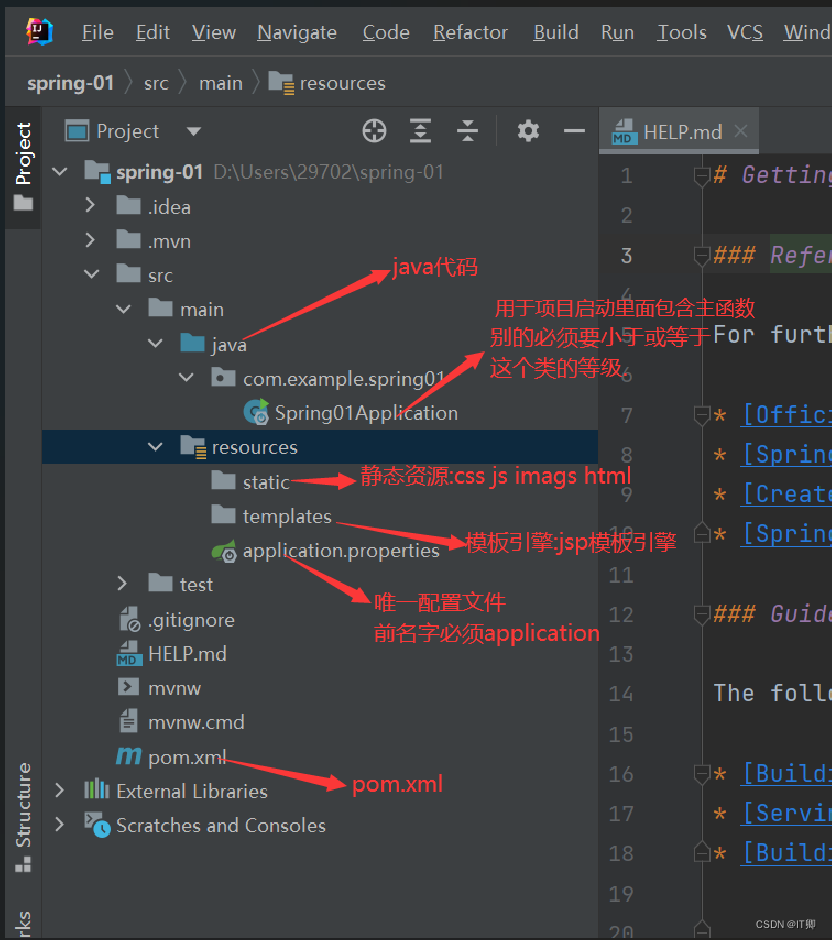
Task: Click the spring-01 module folder icon
Action: pyautogui.click(x=97, y=171)
